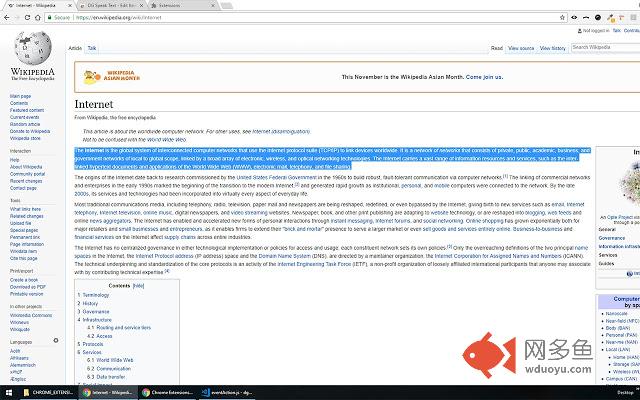640x400 pixels.
Task: Click the Wikipedia globe logo
Action: (x=33, y=48)
